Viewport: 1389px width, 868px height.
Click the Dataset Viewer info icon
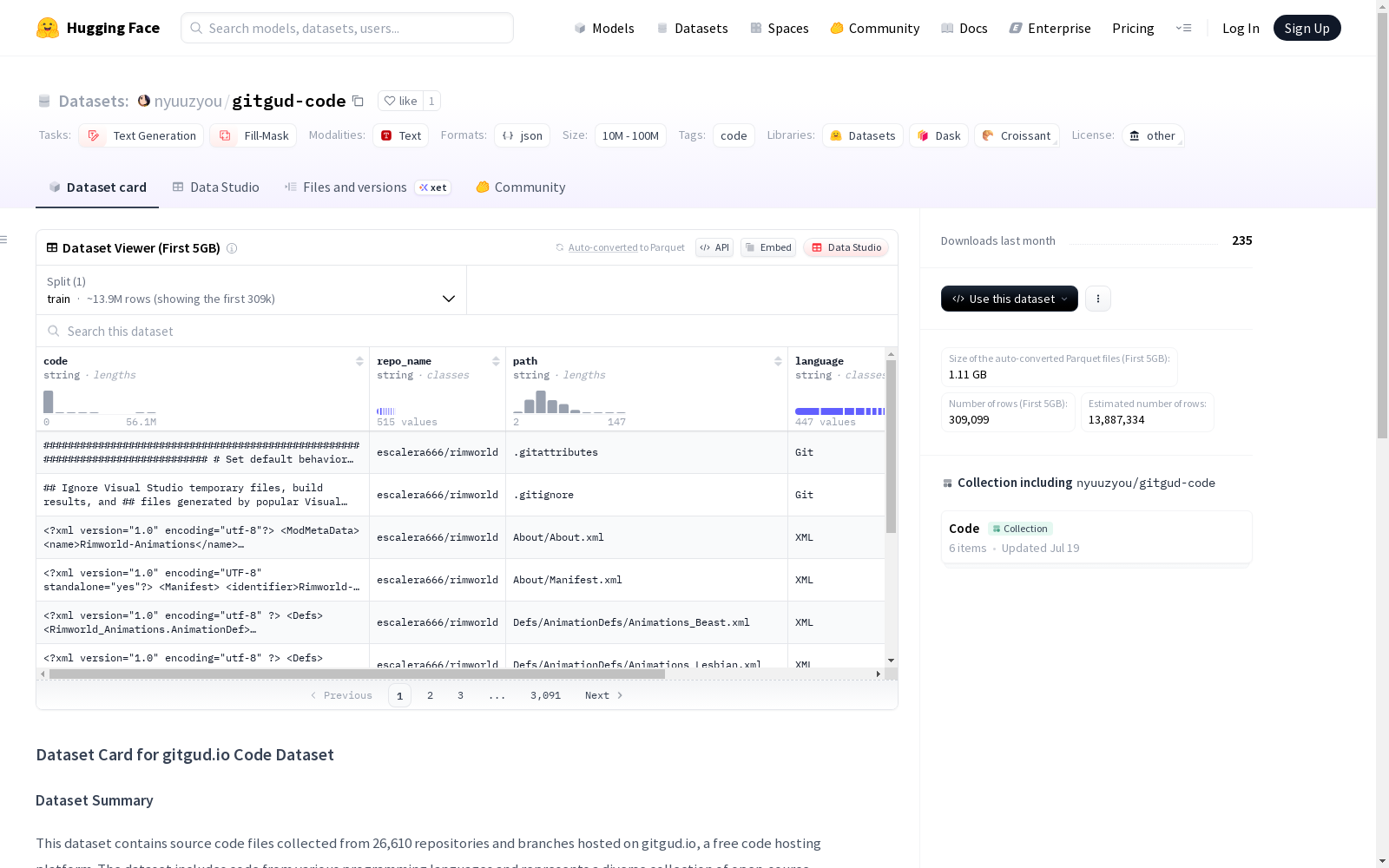(232, 248)
